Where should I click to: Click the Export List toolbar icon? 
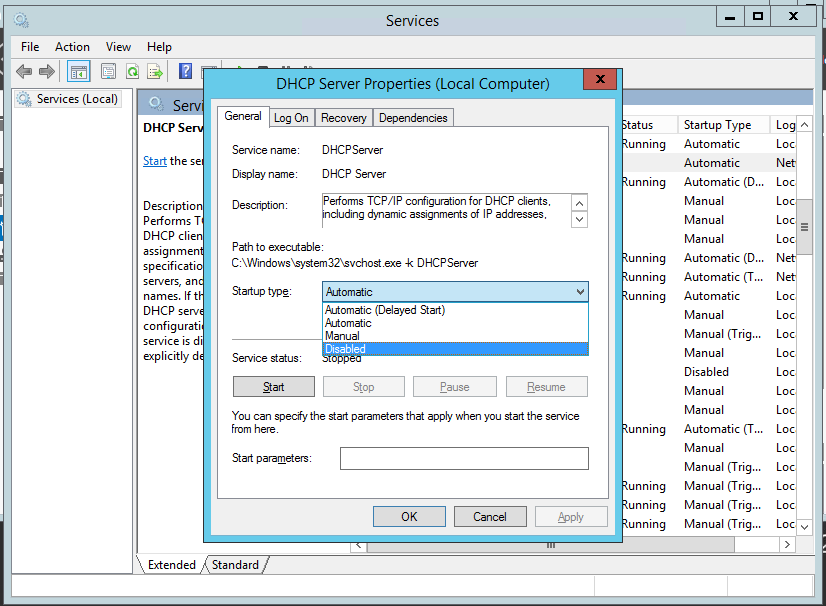(x=155, y=71)
